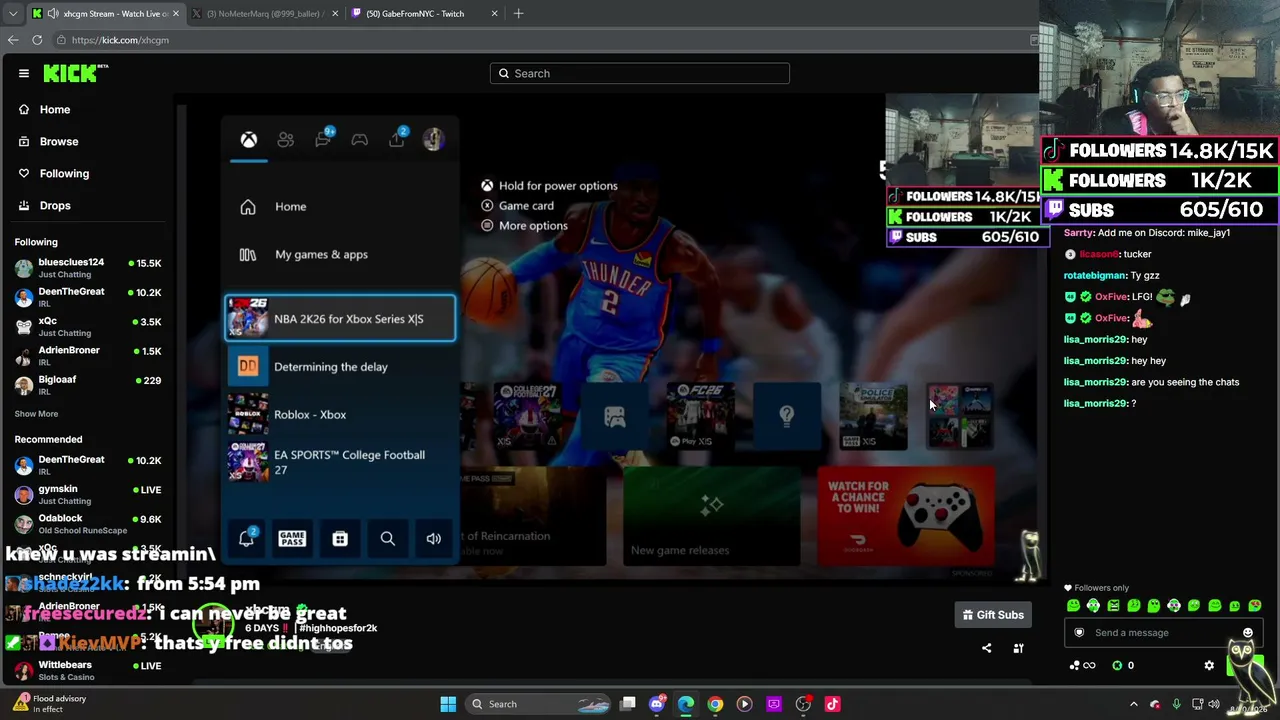Viewport: 1280px width, 720px height.
Task: Open xQc channel in Following list
Action: pos(88,326)
